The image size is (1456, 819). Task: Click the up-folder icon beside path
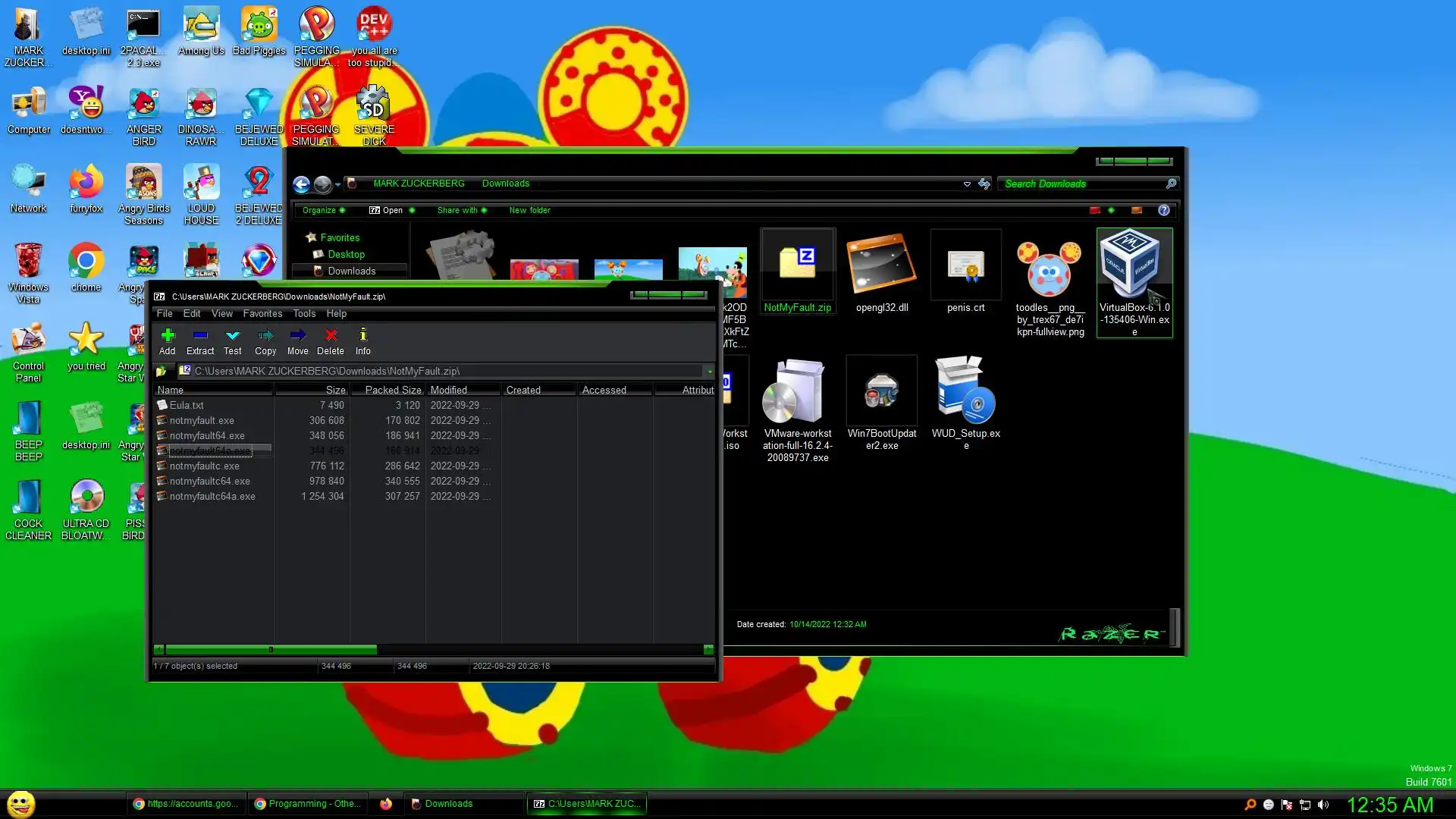point(162,372)
